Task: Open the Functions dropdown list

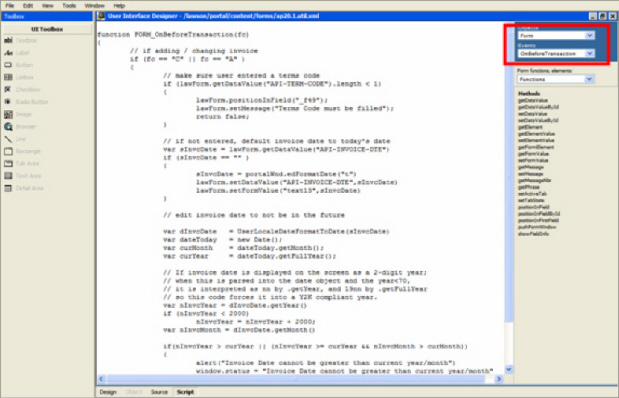Action: tap(556, 79)
